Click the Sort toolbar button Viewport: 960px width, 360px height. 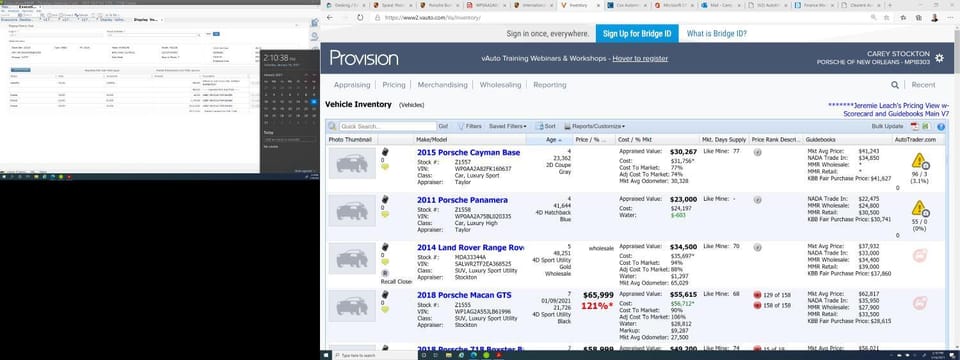(546, 126)
